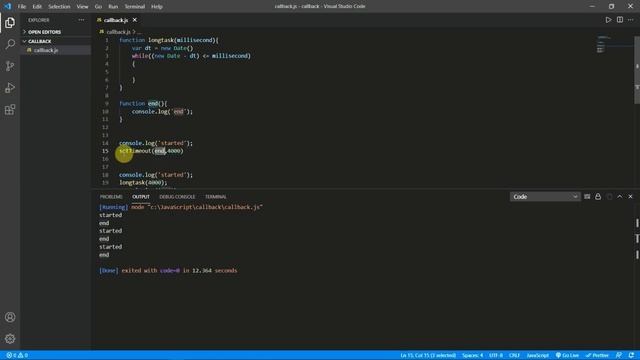Open the File menu
The image size is (640, 360).
click(22, 7)
